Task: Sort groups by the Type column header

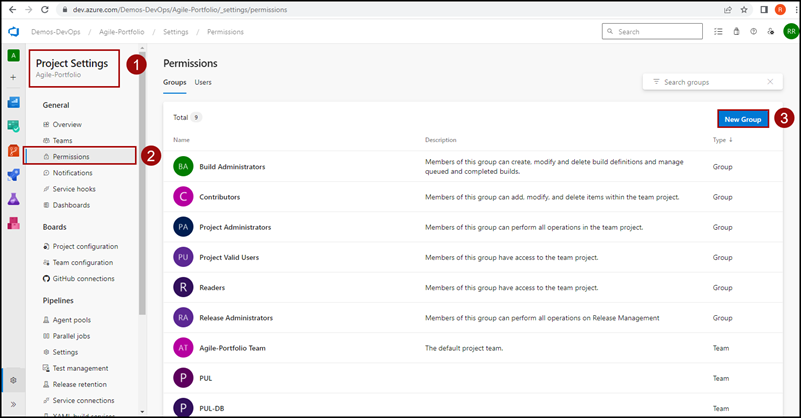Action: (x=722, y=140)
